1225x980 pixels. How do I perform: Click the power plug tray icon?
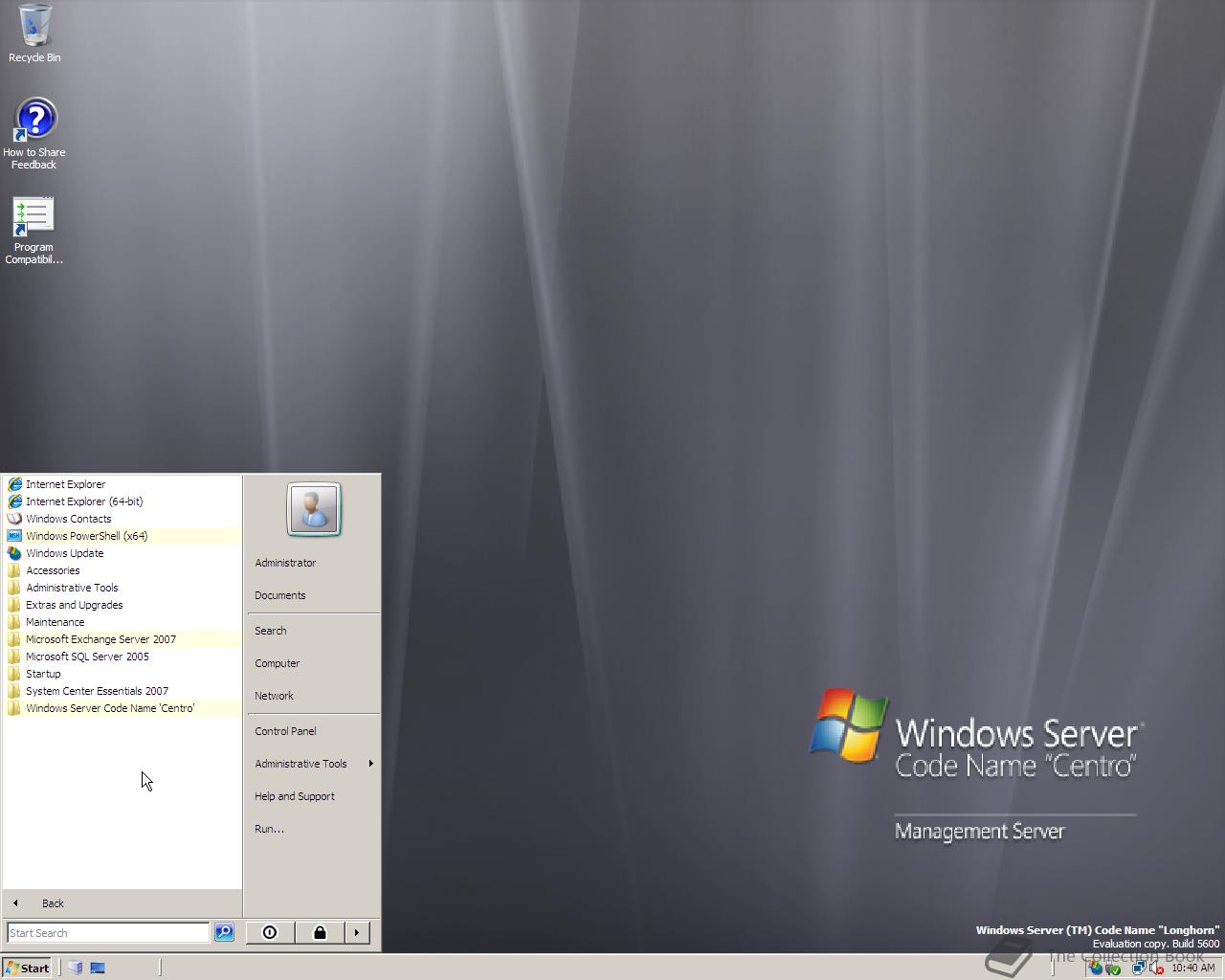(1113, 968)
